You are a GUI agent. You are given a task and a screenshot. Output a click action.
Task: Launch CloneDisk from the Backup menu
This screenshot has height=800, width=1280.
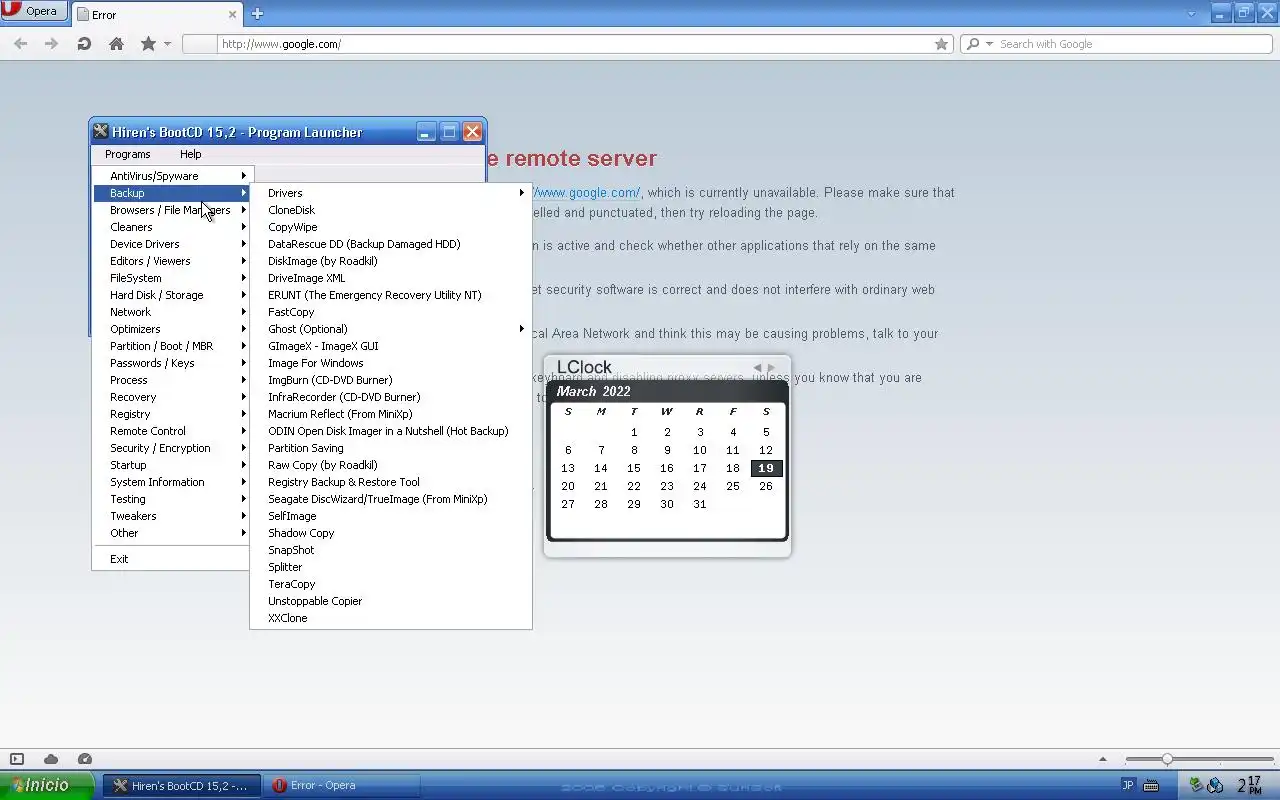click(x=390, y=210)
